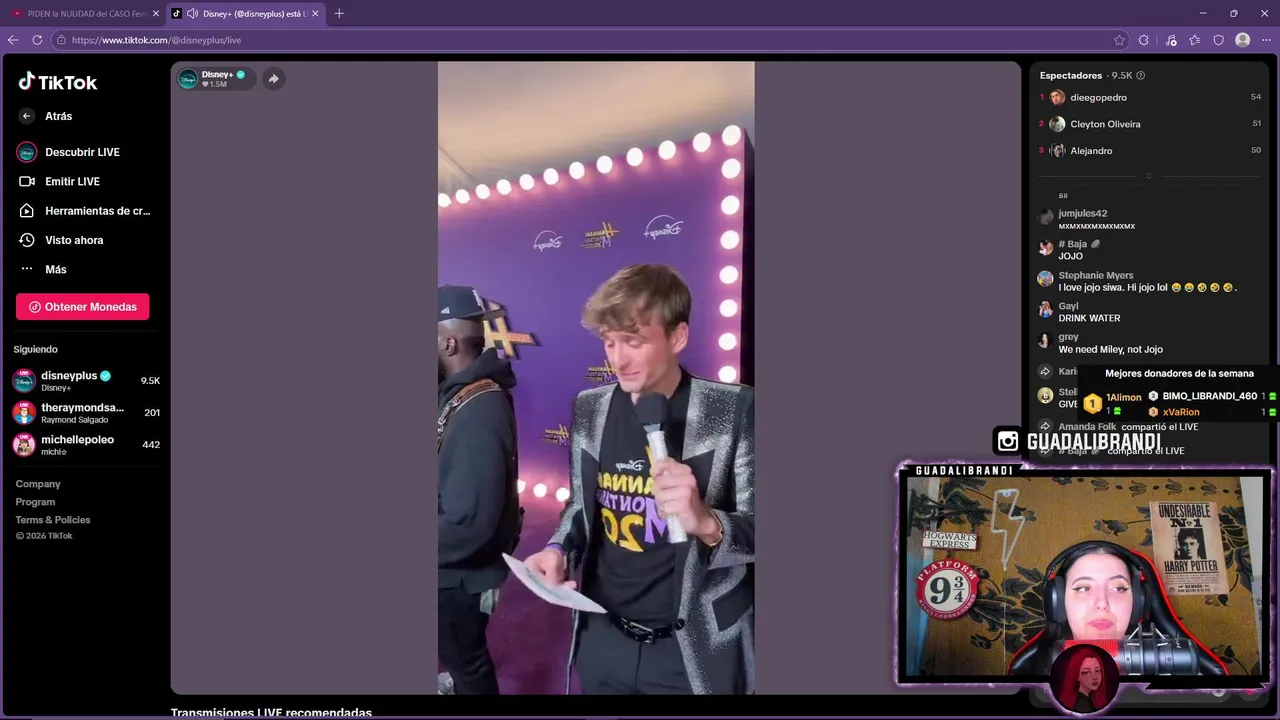Open viewer Alejandro's profile

pos(1091,151)
